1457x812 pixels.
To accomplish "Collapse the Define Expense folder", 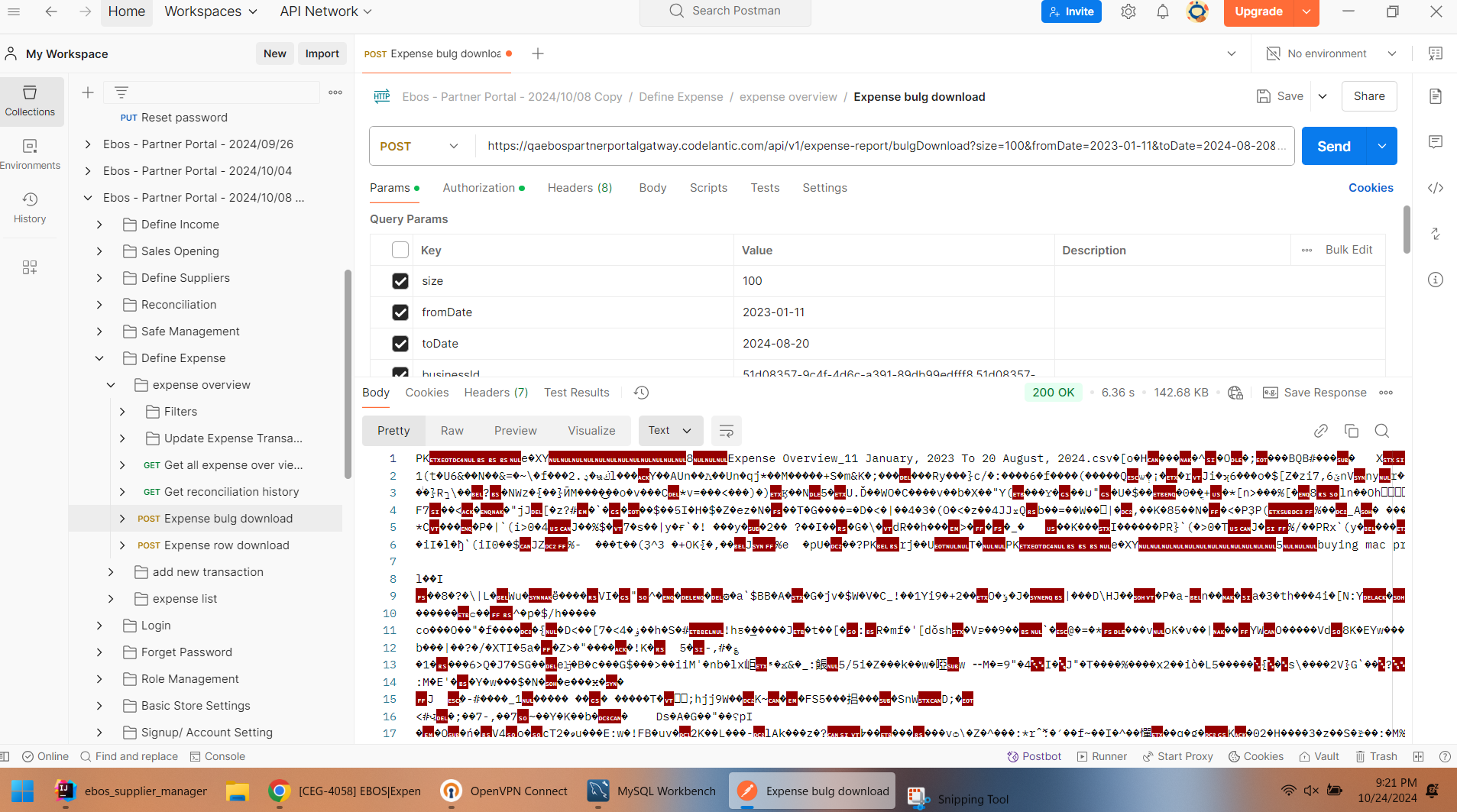I will 99,358.
